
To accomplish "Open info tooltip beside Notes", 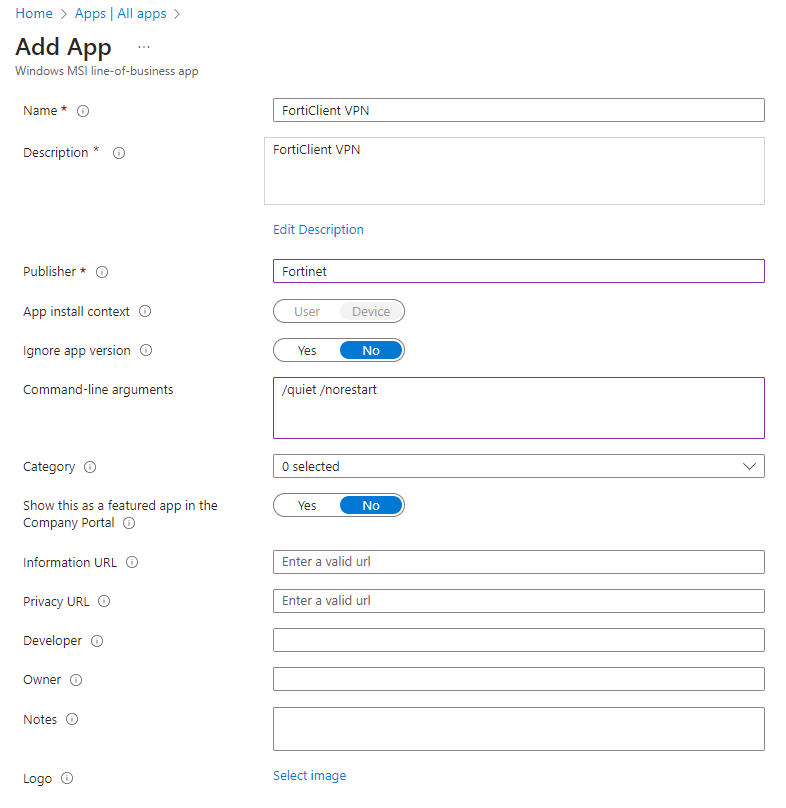I will [72, 719].
